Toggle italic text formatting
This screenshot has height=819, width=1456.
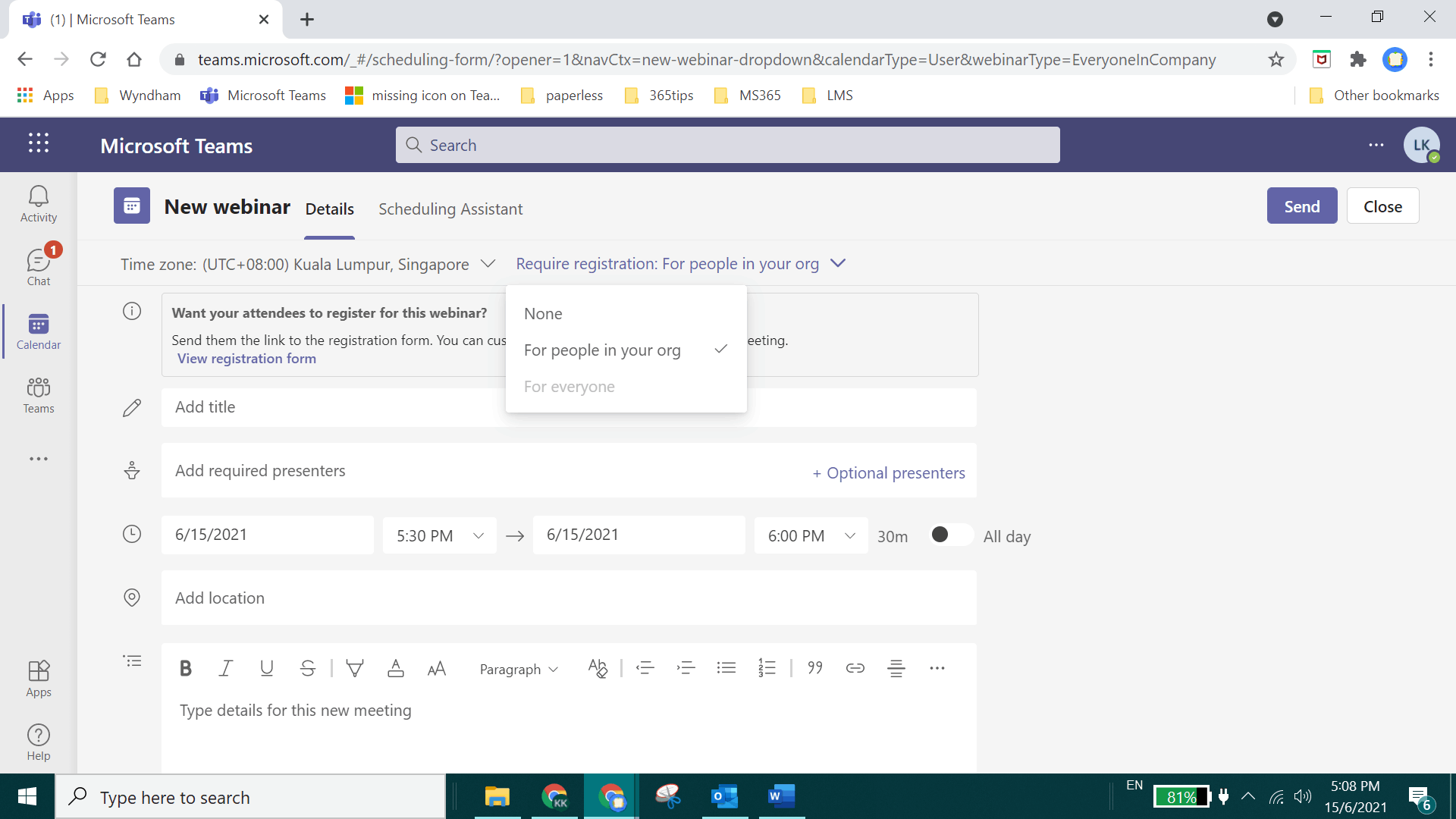pos(225,668)
